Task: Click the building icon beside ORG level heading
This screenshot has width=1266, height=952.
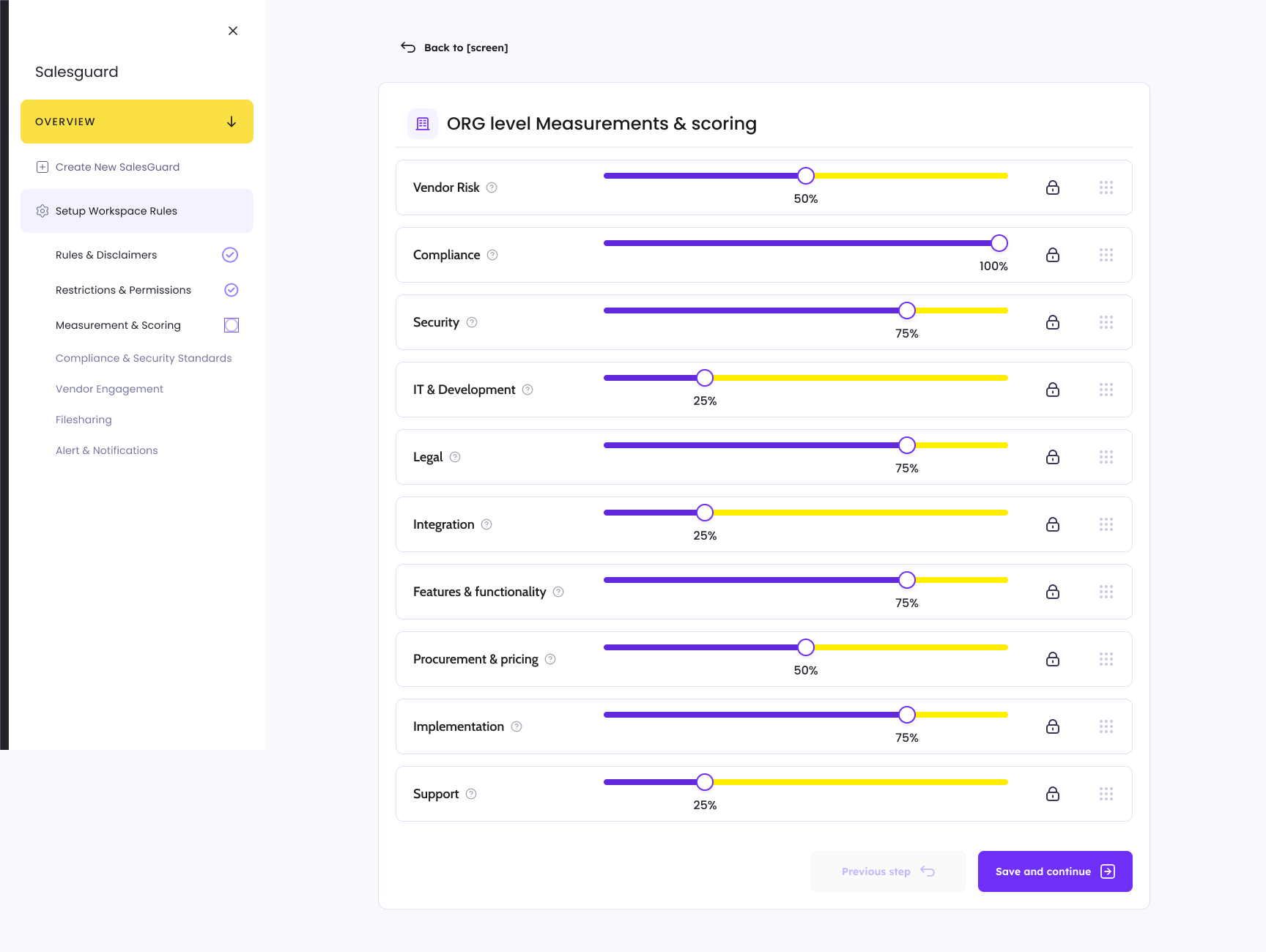Action: tap(423, 124)
